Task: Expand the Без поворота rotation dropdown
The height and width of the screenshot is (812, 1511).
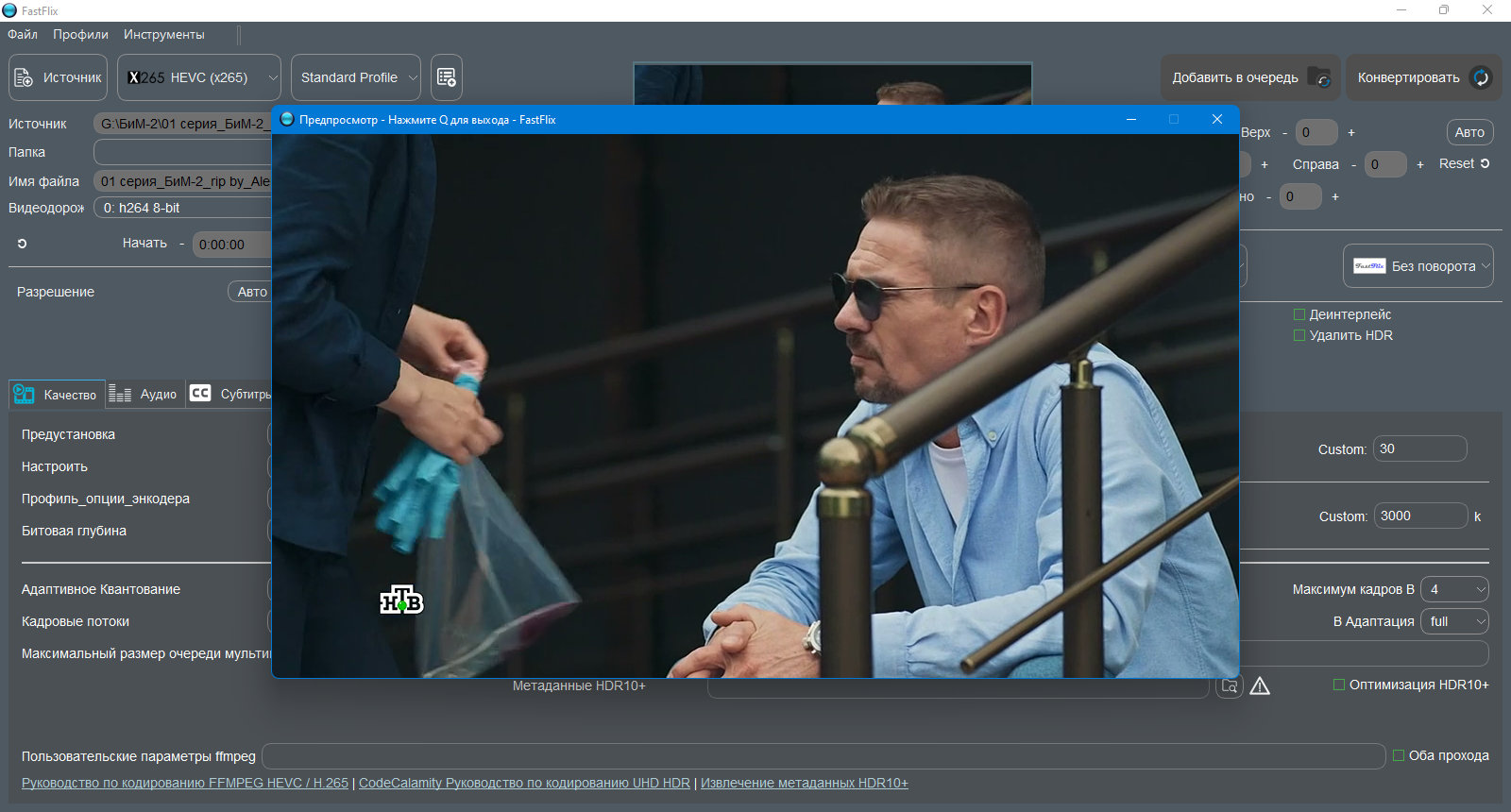Action: 1418,266
